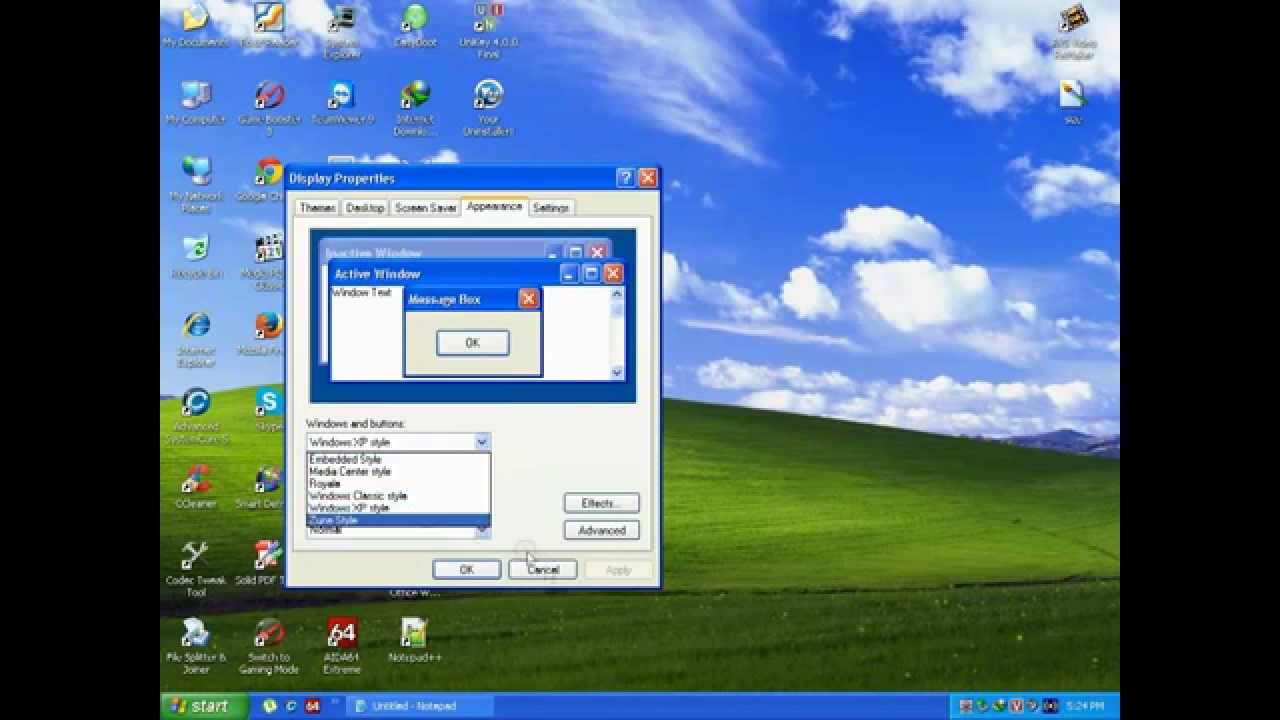This screenshot has width=1280, height=720.
Task: Choose Zune Style from the list
Action: (398, 520)
